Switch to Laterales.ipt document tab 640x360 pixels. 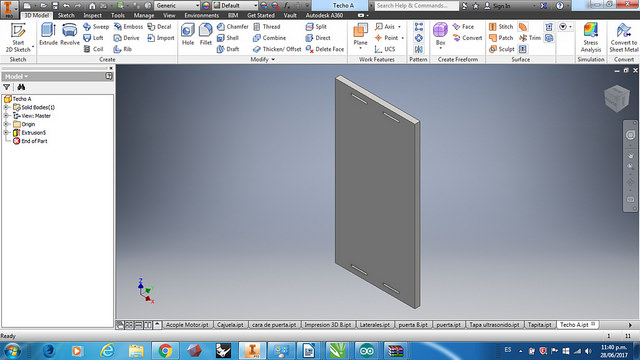pos(374,325)
